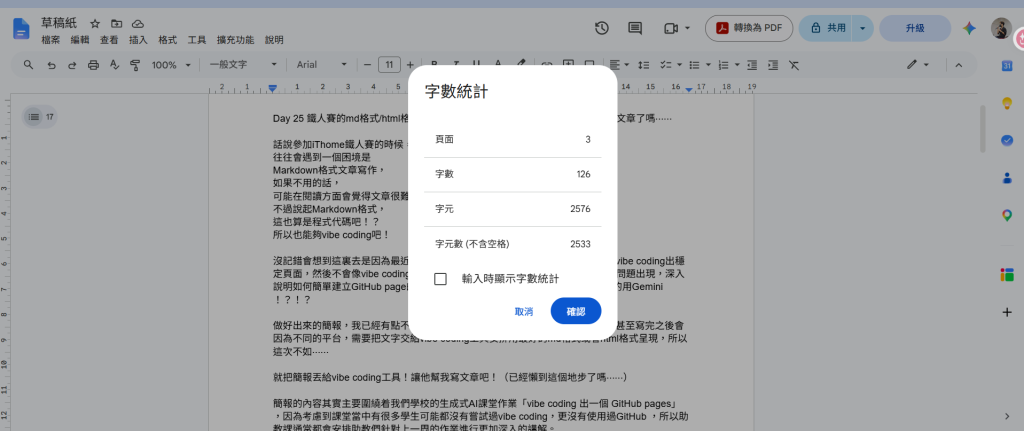Collapse the side panel with its chevron
Viewport: 1024px width, 431px height.
[1007, 416]
